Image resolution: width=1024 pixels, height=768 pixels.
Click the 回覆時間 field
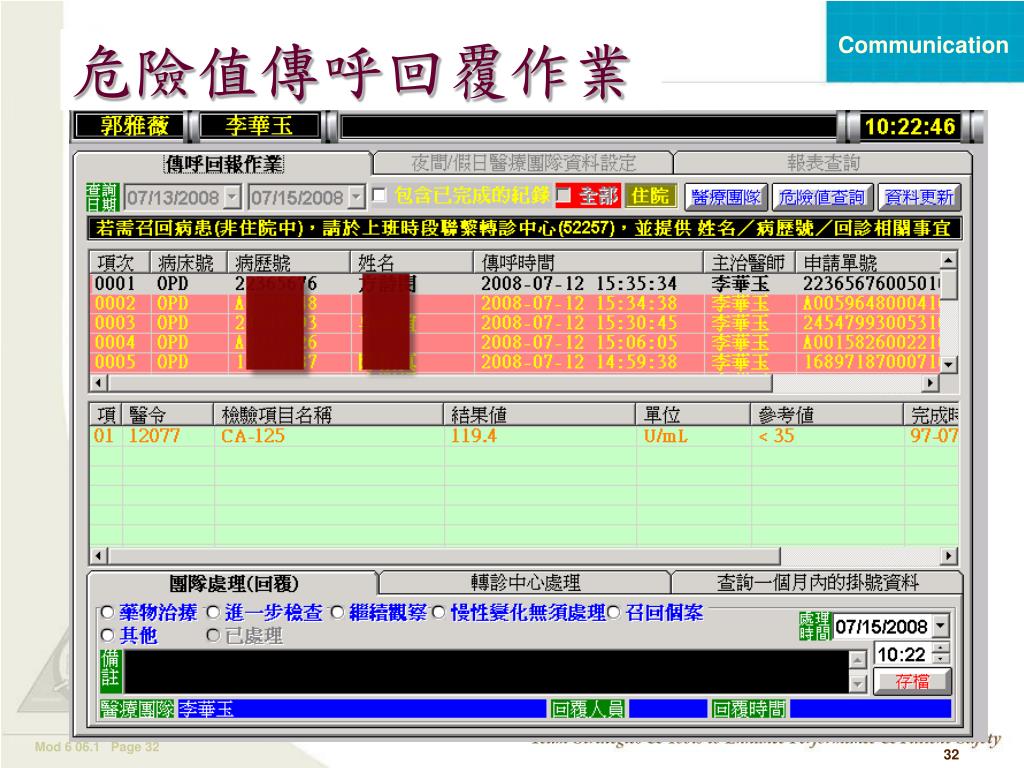click(870, 709)
